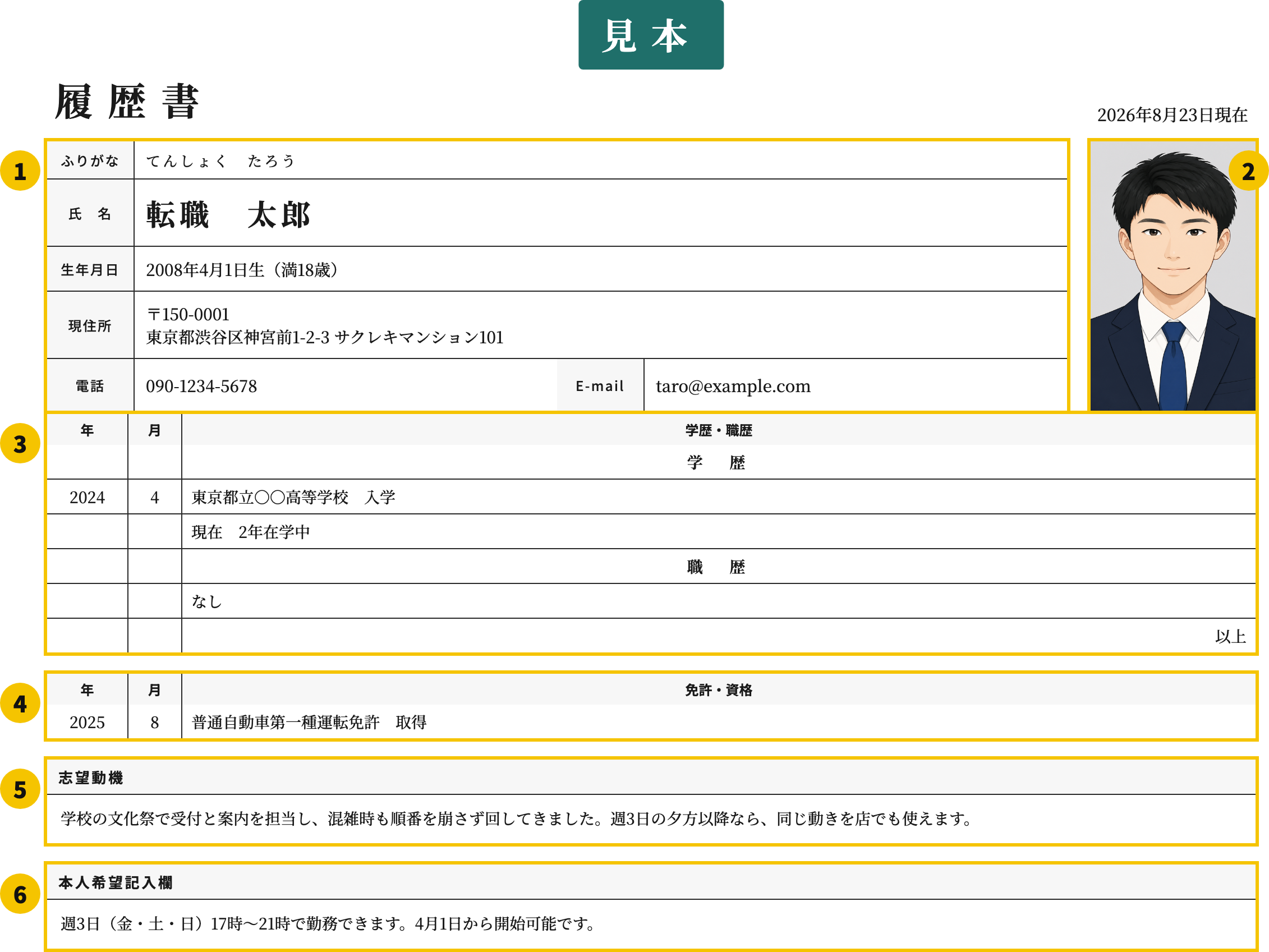The height and width of the screenshot is (952, 1269).
Task: Click the 志望動機 section header
Action: [x=651, y=778]
